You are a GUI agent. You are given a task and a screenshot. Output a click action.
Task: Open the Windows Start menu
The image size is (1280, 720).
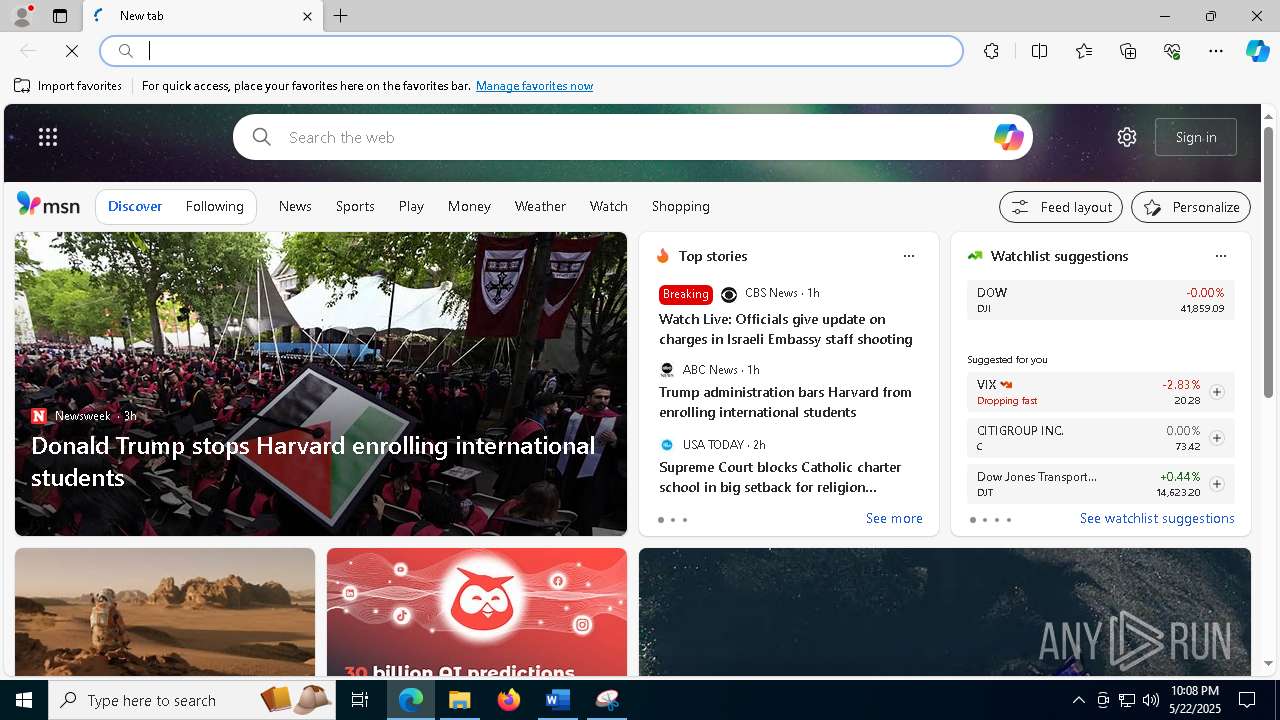click(x=24, y=700)
